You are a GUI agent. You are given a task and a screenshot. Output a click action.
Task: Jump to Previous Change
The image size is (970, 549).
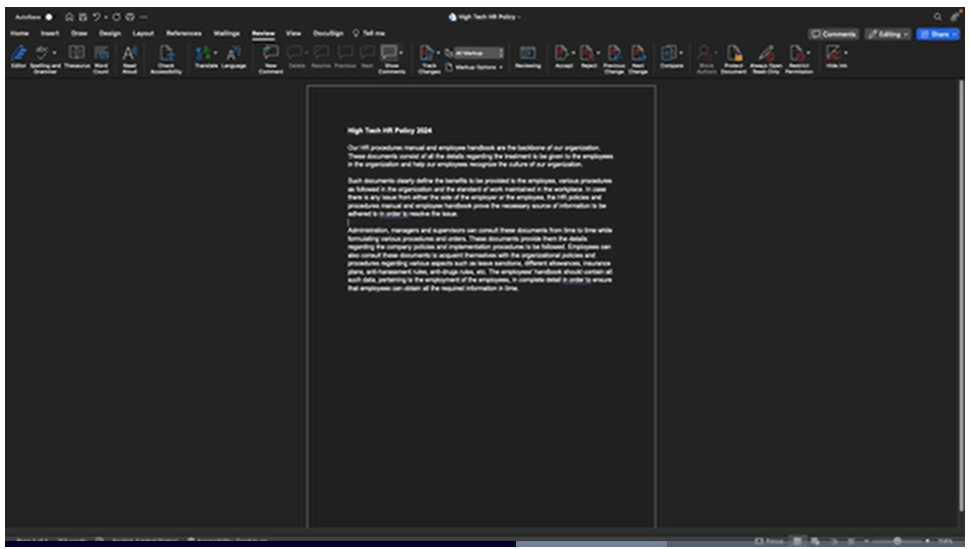pos(614,59)
